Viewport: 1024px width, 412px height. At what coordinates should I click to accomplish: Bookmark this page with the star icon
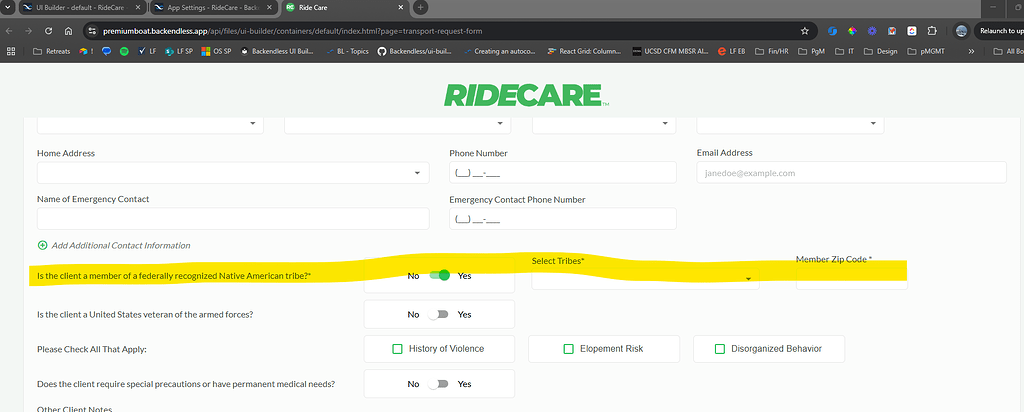click(804, 31)
